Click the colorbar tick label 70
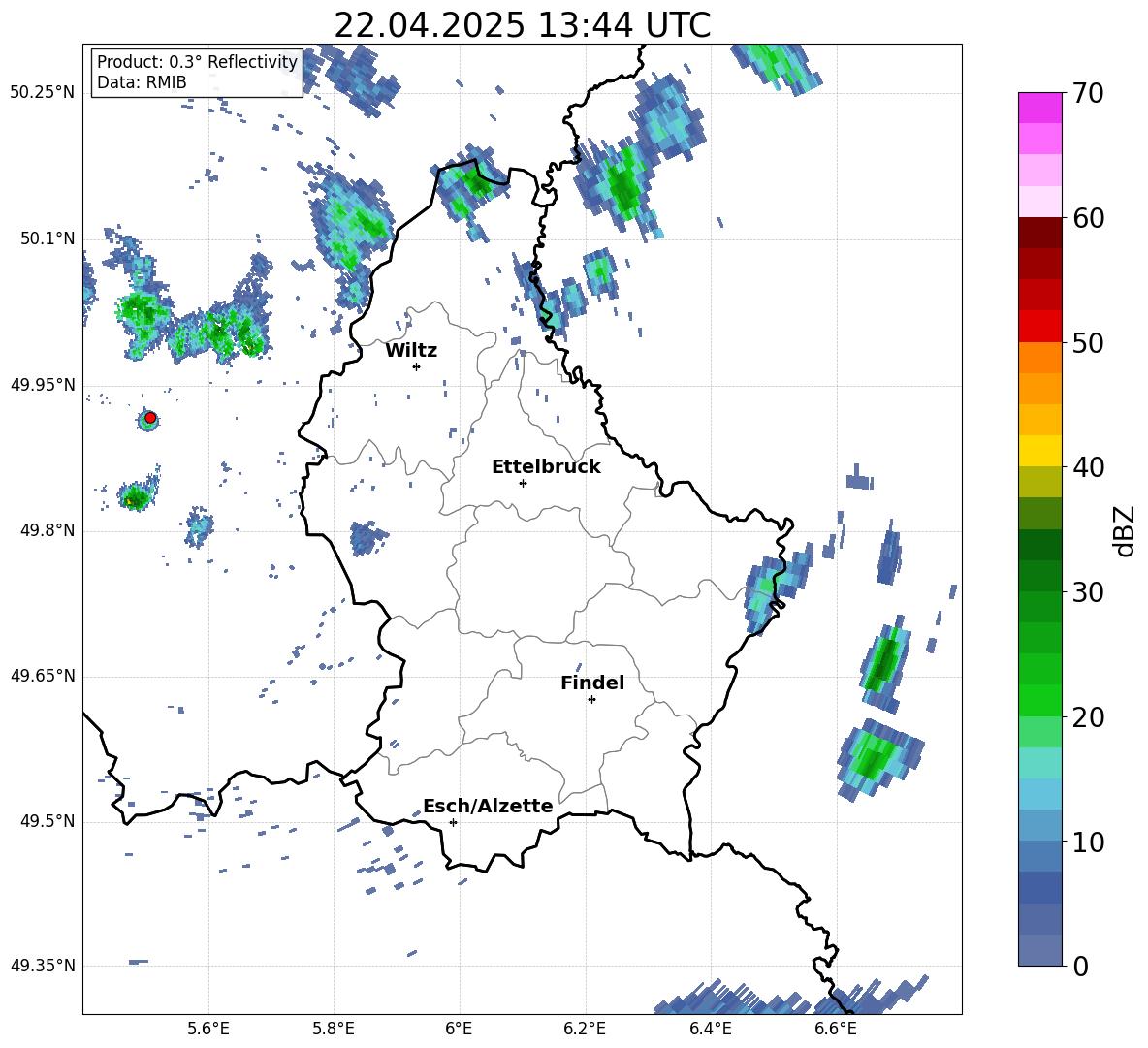This screenshot has width=1148, height=1048. point(1088,93)
